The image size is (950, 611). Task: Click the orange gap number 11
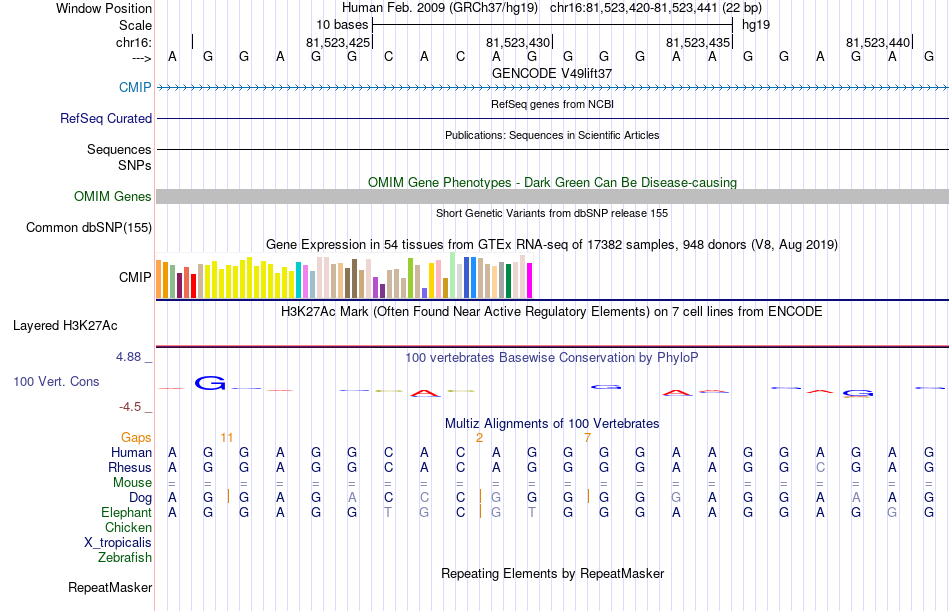(227, 438)
